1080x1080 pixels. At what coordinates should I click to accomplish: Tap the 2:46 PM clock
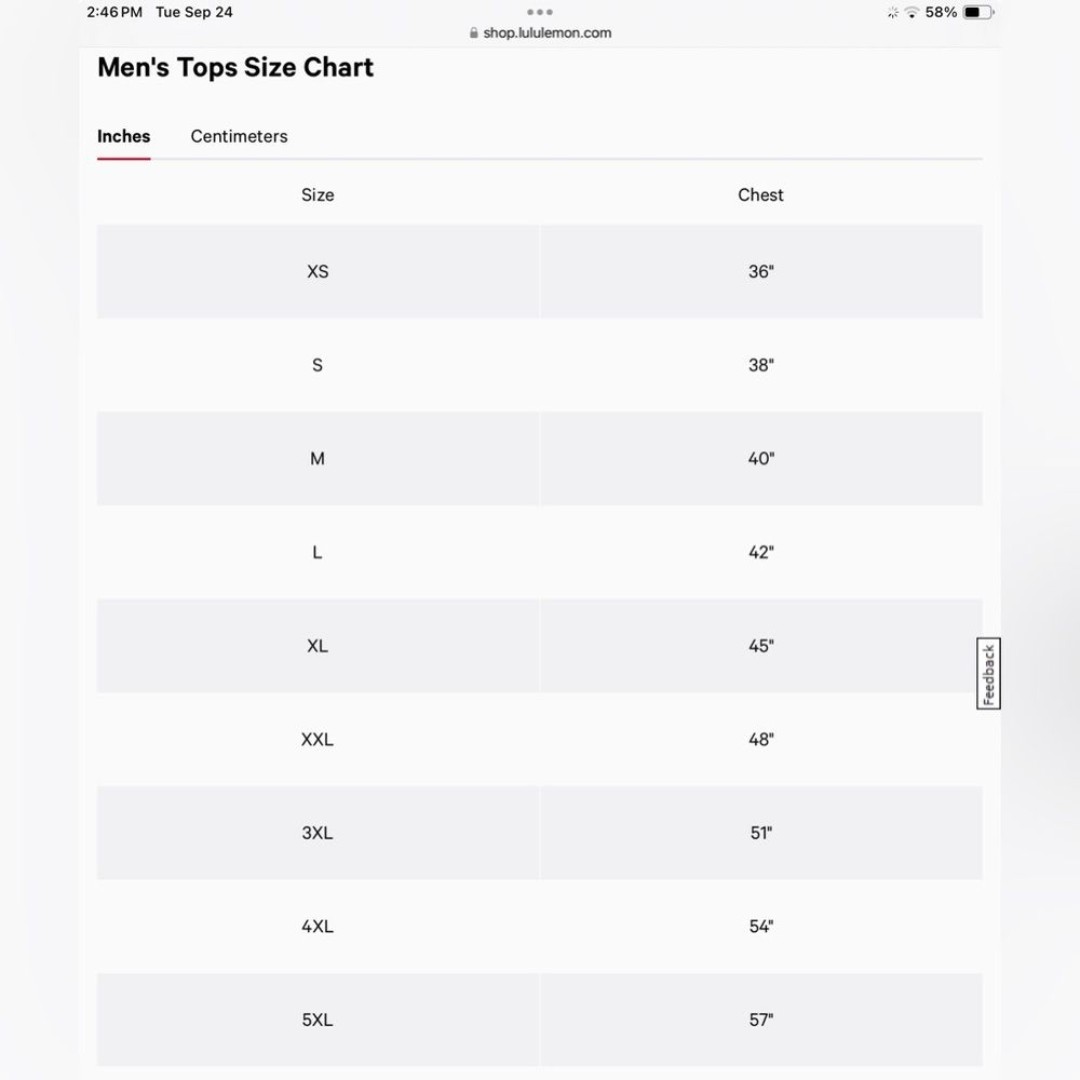point(114,12)
